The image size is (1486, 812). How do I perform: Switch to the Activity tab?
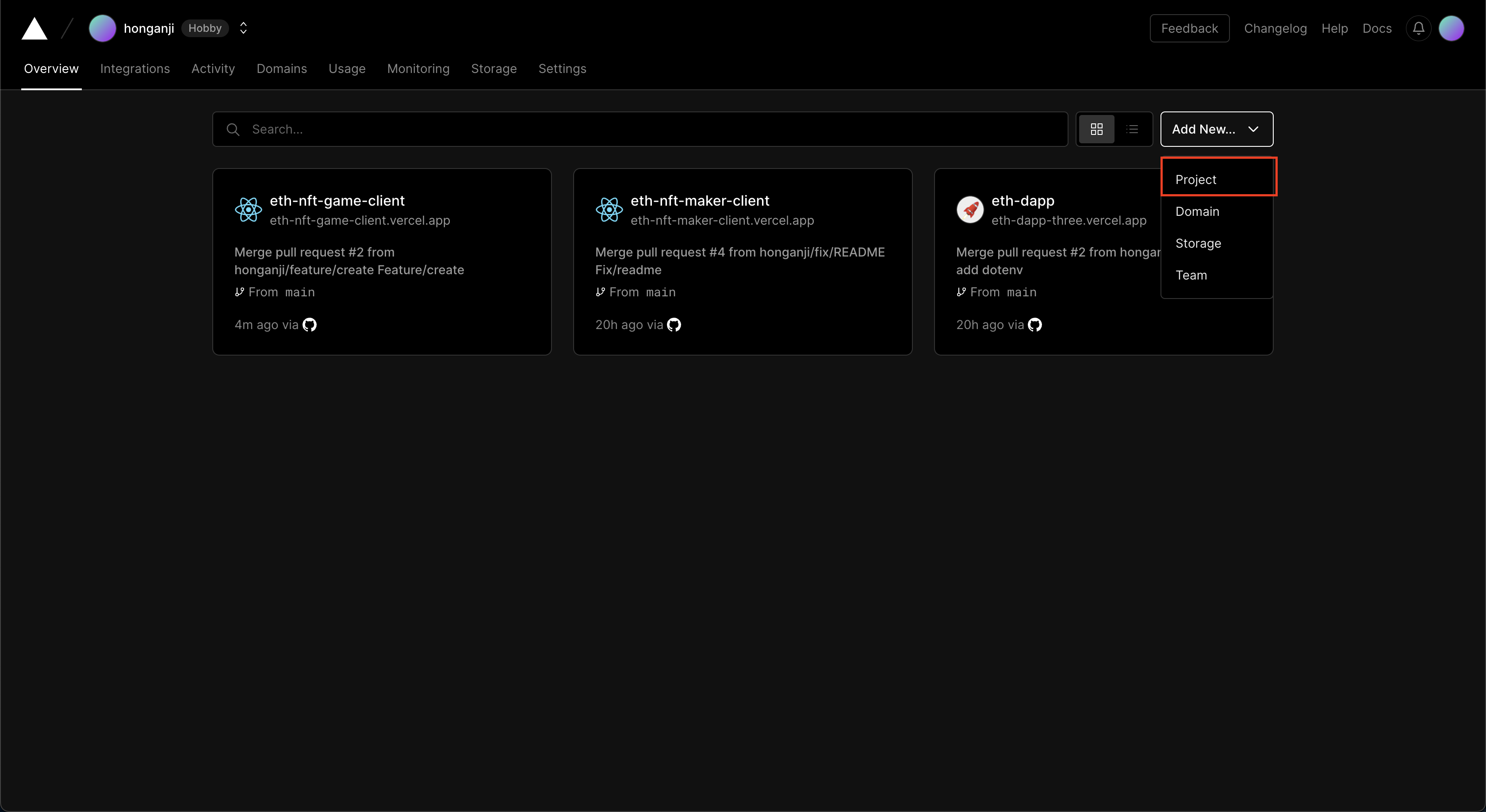coord(213,69)
